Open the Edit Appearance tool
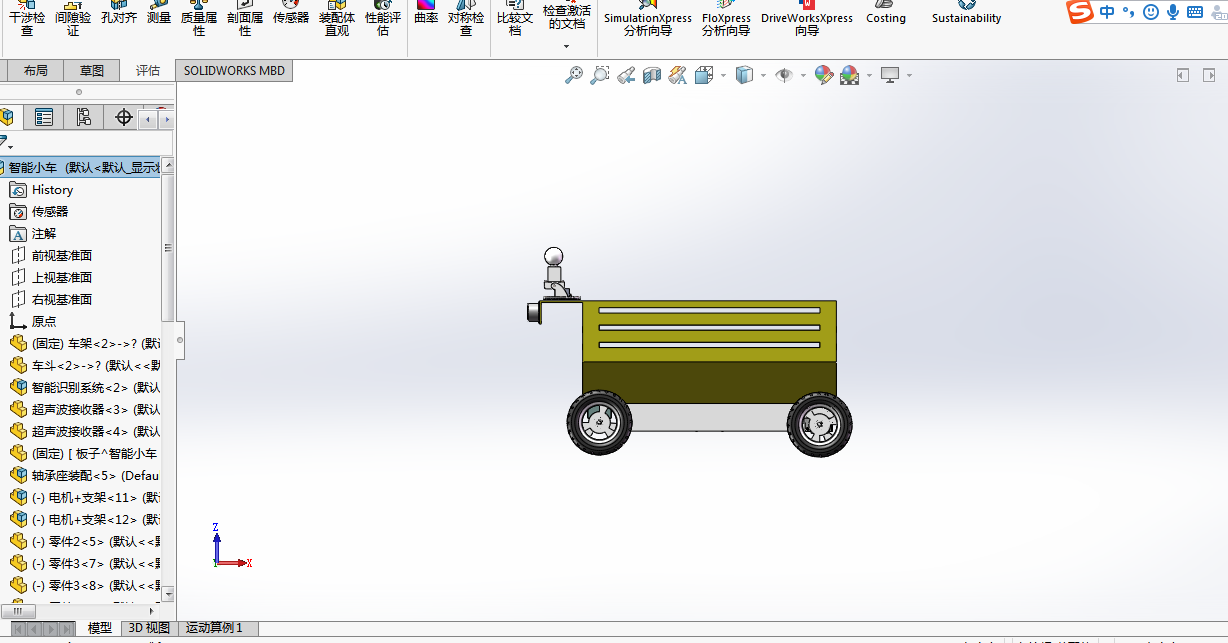 click(823, 75)
